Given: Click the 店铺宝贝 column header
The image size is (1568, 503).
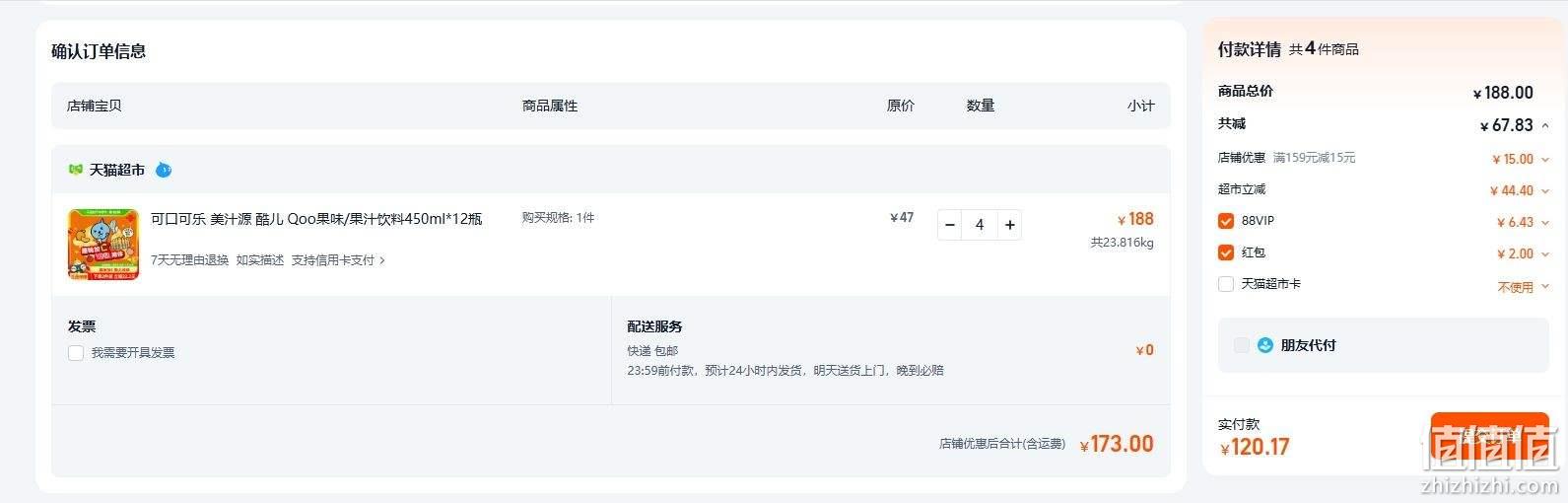Looking at the screenshot, I should click(x=95, y=106).
